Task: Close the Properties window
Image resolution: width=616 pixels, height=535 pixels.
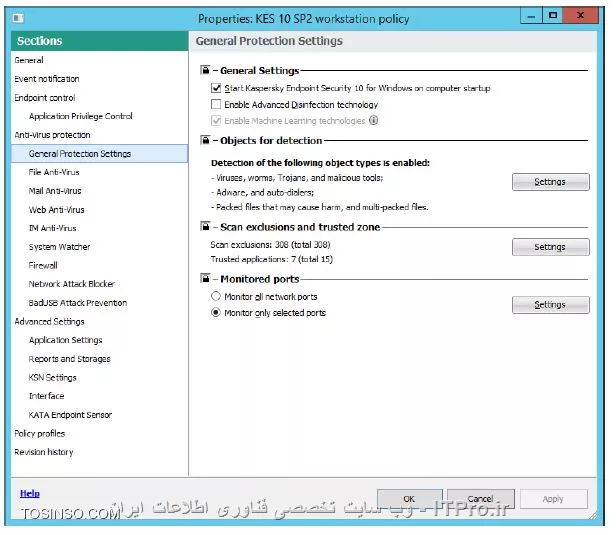Action: click(581, 16)
